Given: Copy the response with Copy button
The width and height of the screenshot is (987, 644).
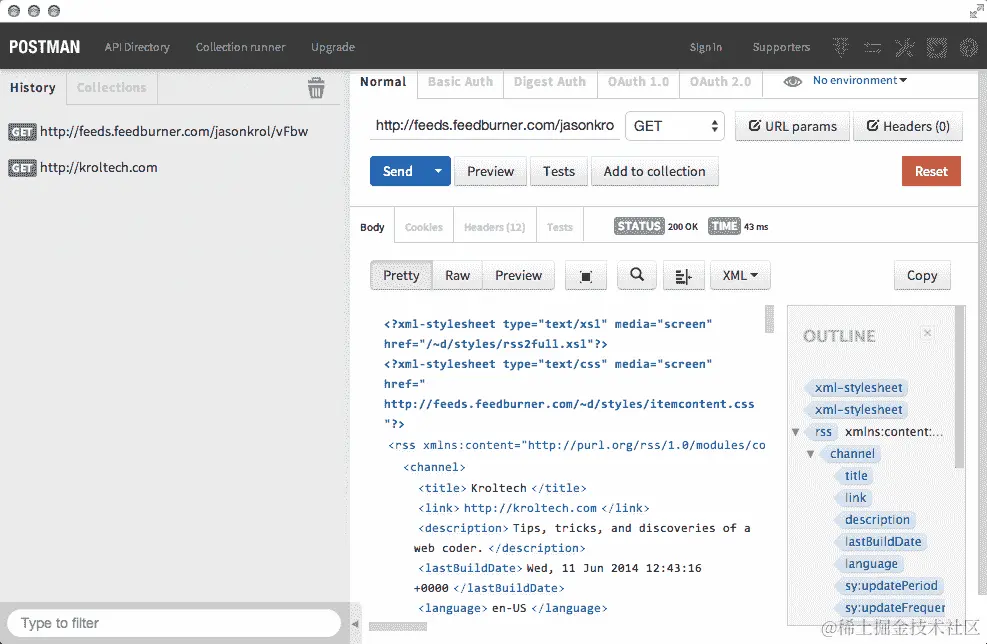Looking at the screenshot, I should click(922, 276).
